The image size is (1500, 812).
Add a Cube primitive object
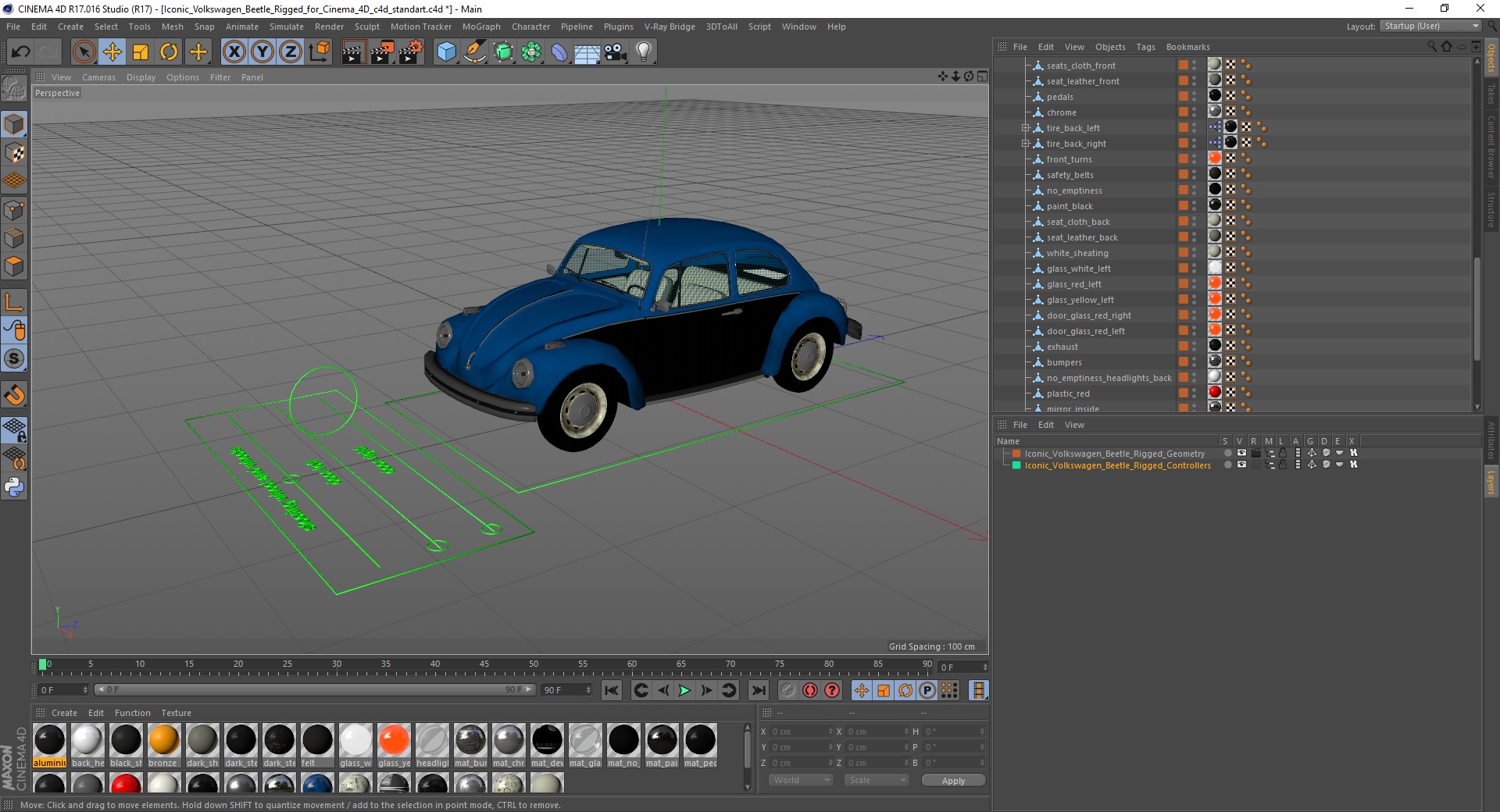coord(446,52)
